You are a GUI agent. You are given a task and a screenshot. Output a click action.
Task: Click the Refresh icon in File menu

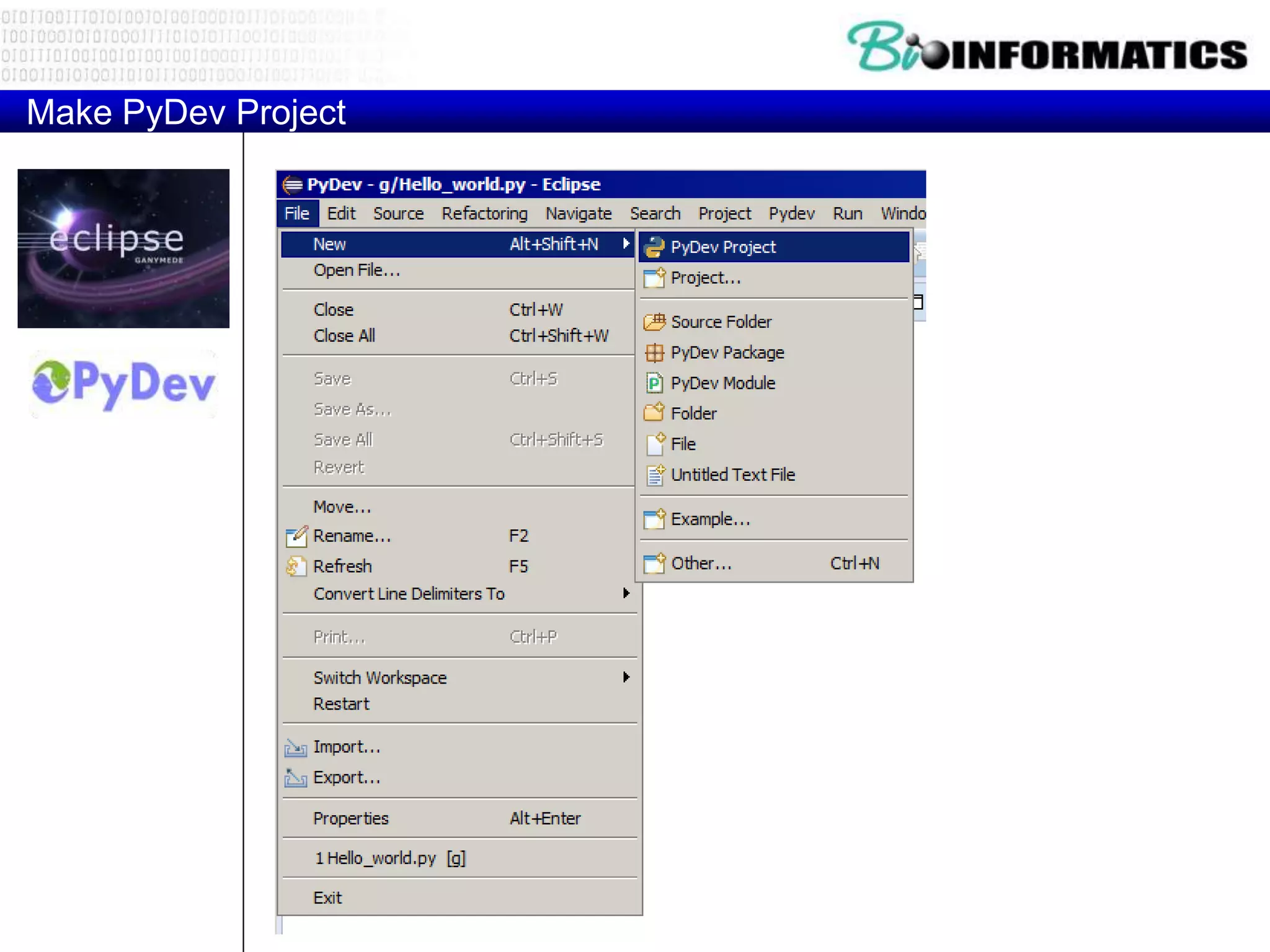click(296, 566)
